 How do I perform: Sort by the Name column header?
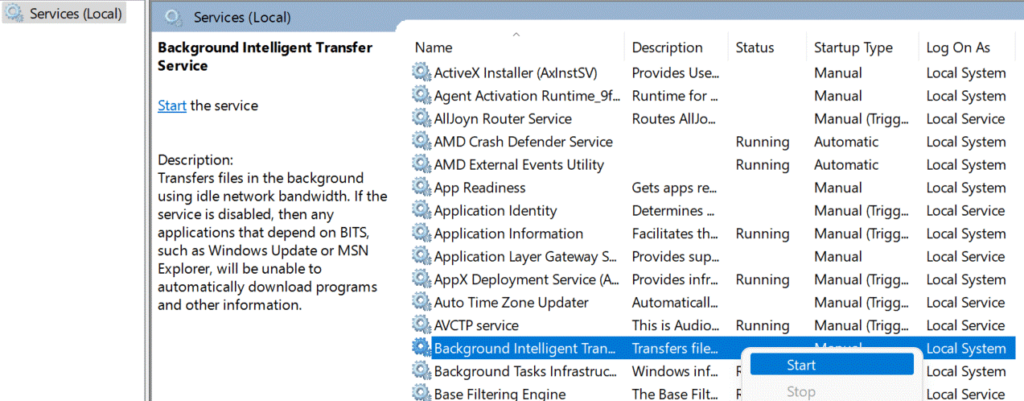point(434,48)
